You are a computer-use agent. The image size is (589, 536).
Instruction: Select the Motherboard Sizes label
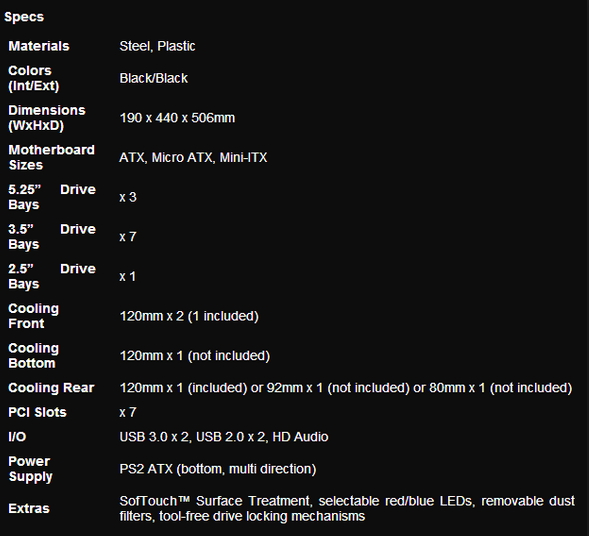tap(51, 157)
